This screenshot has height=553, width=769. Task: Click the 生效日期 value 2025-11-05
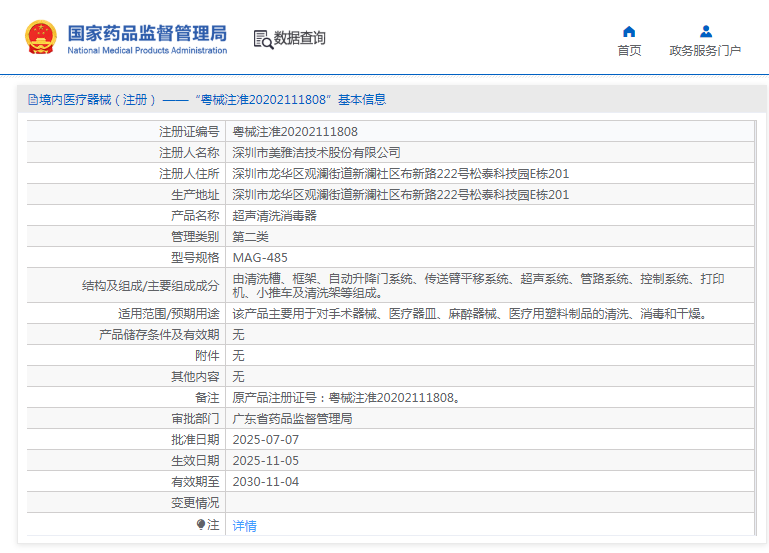(266, 461)
